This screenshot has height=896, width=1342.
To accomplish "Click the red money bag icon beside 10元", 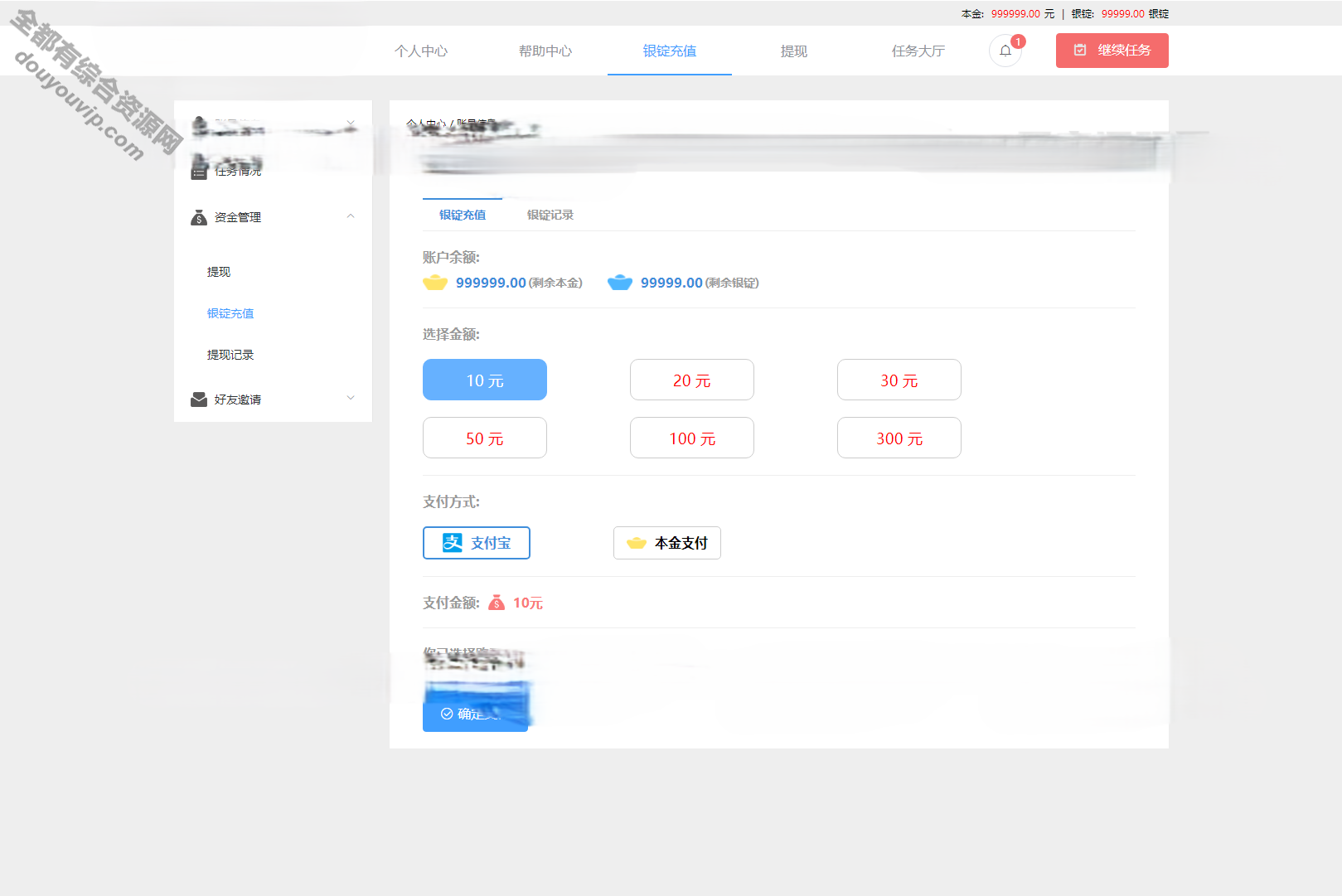I will click(497, 603).
